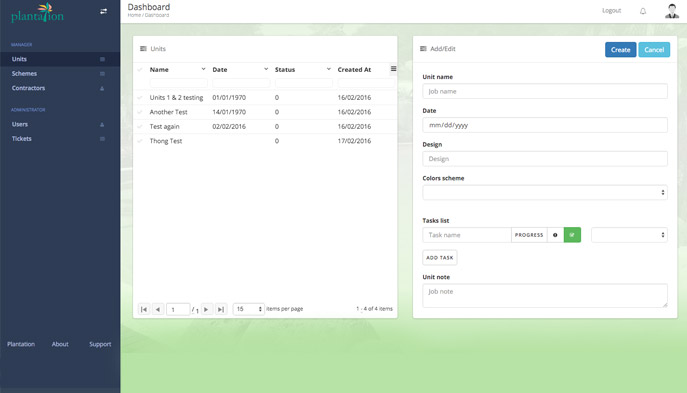Select row checkmark for Thong Test

[x=140, y=141]
